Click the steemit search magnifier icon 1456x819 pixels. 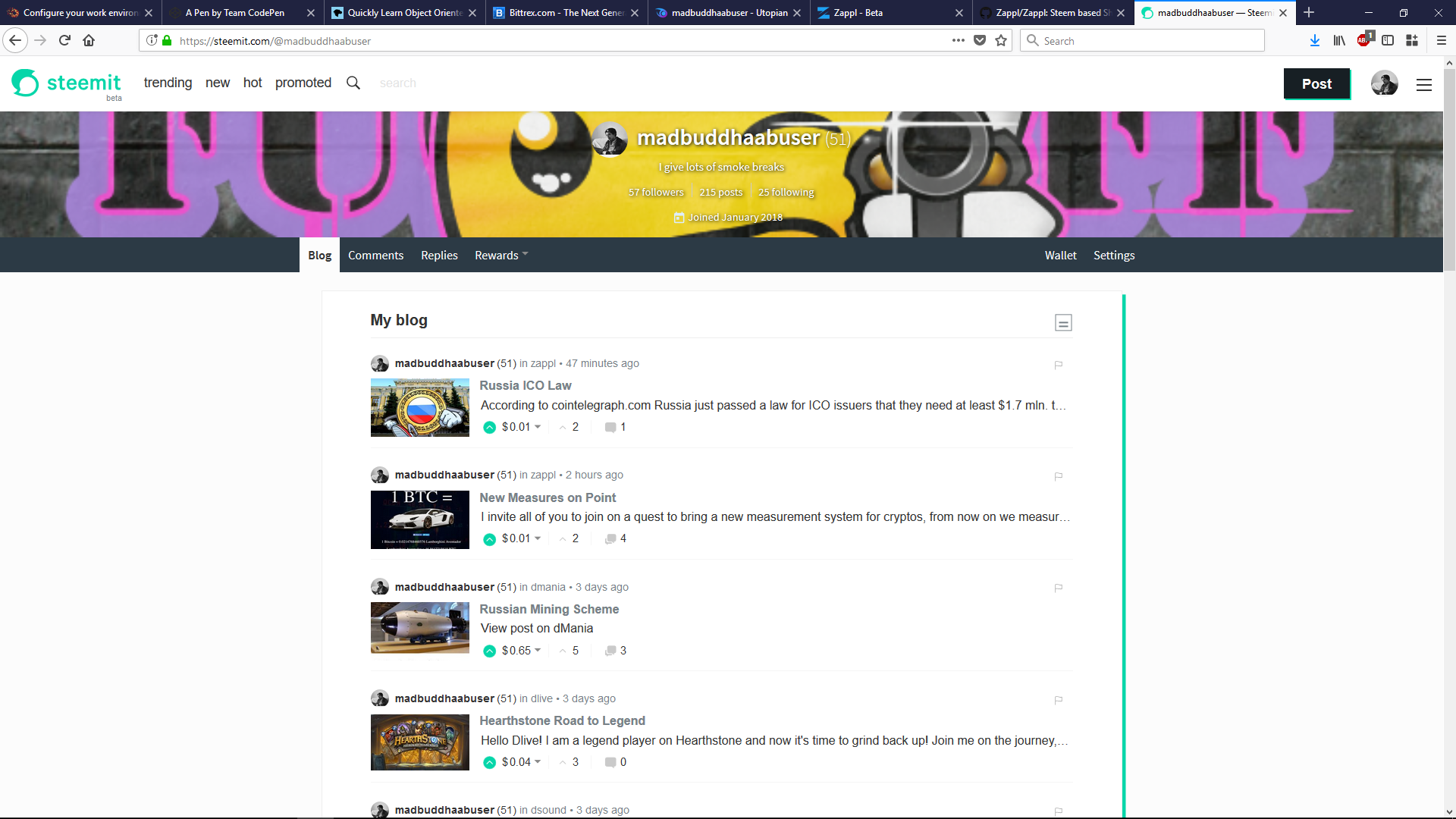[x=353, y=83]
